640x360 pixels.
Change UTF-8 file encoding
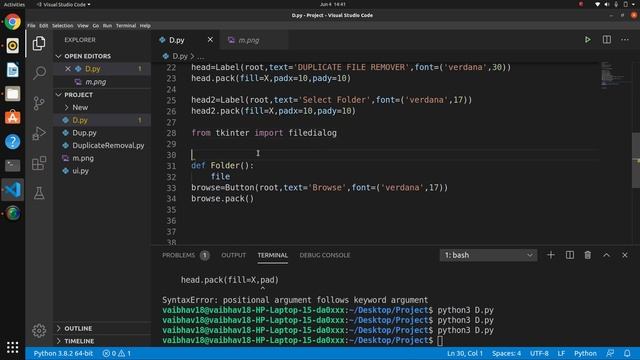[x=539, y=353]
